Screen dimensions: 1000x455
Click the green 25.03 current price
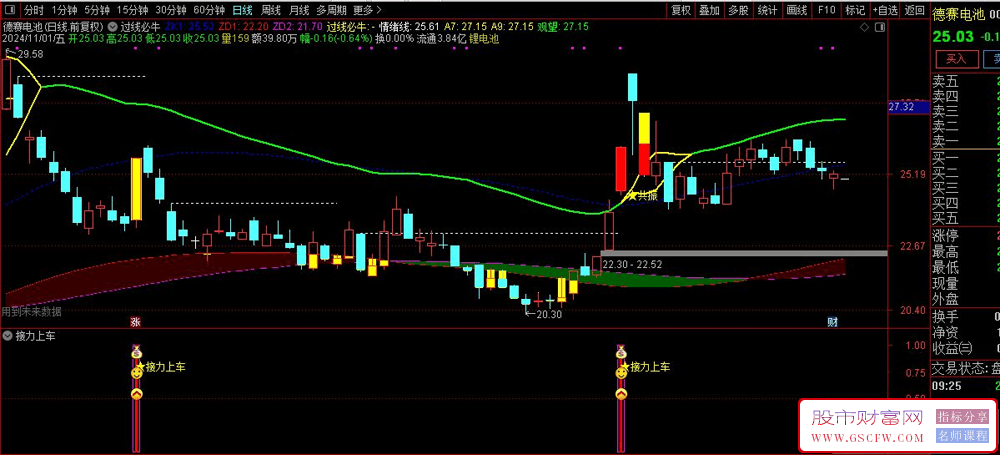(x=953, y=36)
